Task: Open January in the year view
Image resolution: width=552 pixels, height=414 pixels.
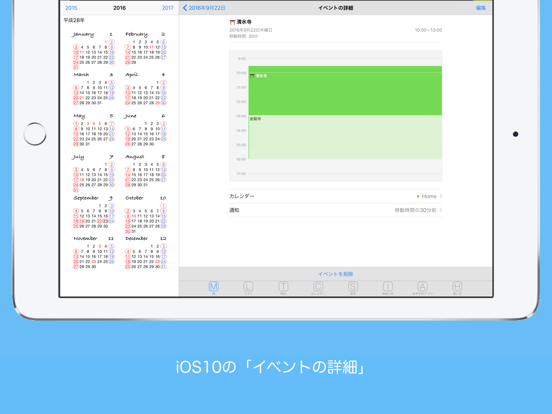Action: 93,51
